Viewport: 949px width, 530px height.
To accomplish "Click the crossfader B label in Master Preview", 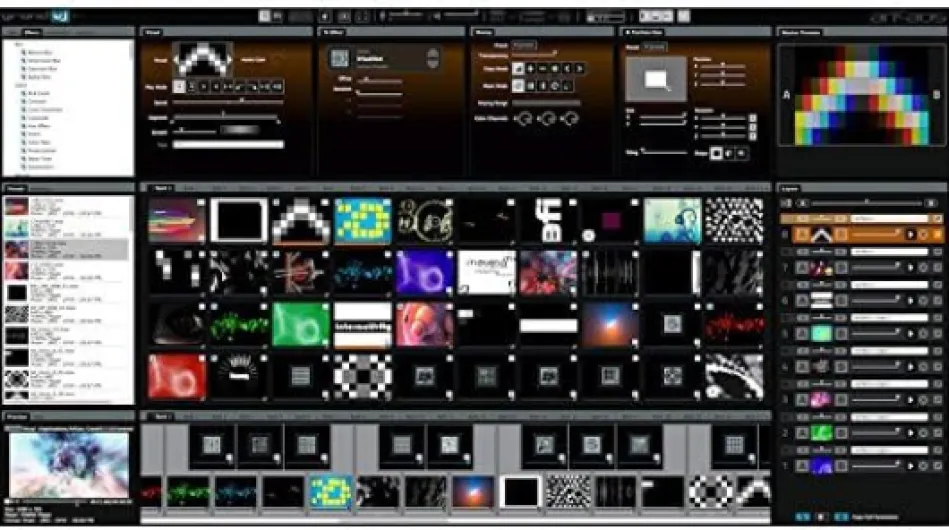I will [937, 95].
